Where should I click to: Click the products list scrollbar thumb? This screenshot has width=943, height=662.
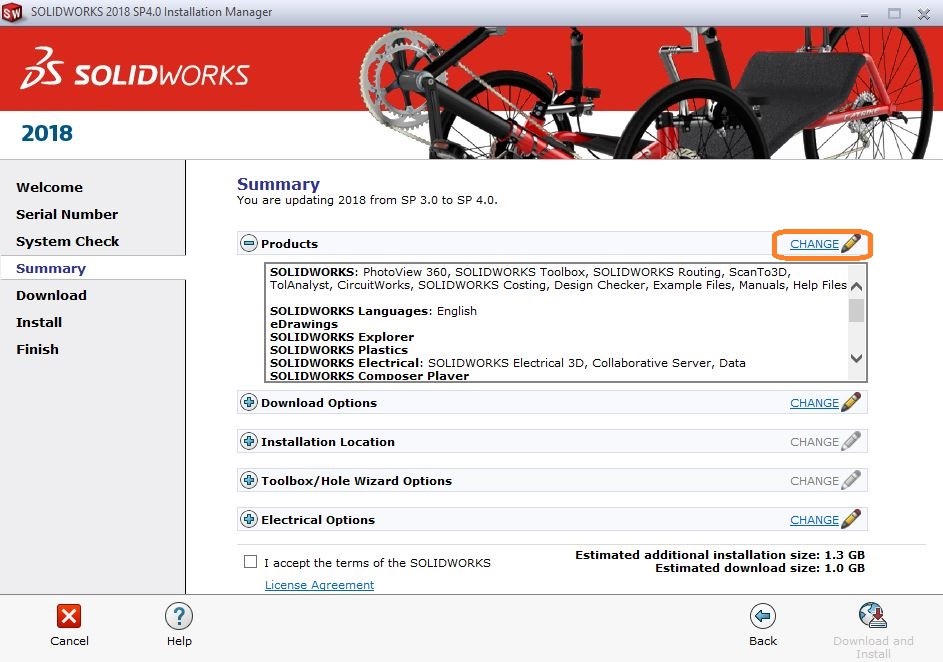coord(856,311)
